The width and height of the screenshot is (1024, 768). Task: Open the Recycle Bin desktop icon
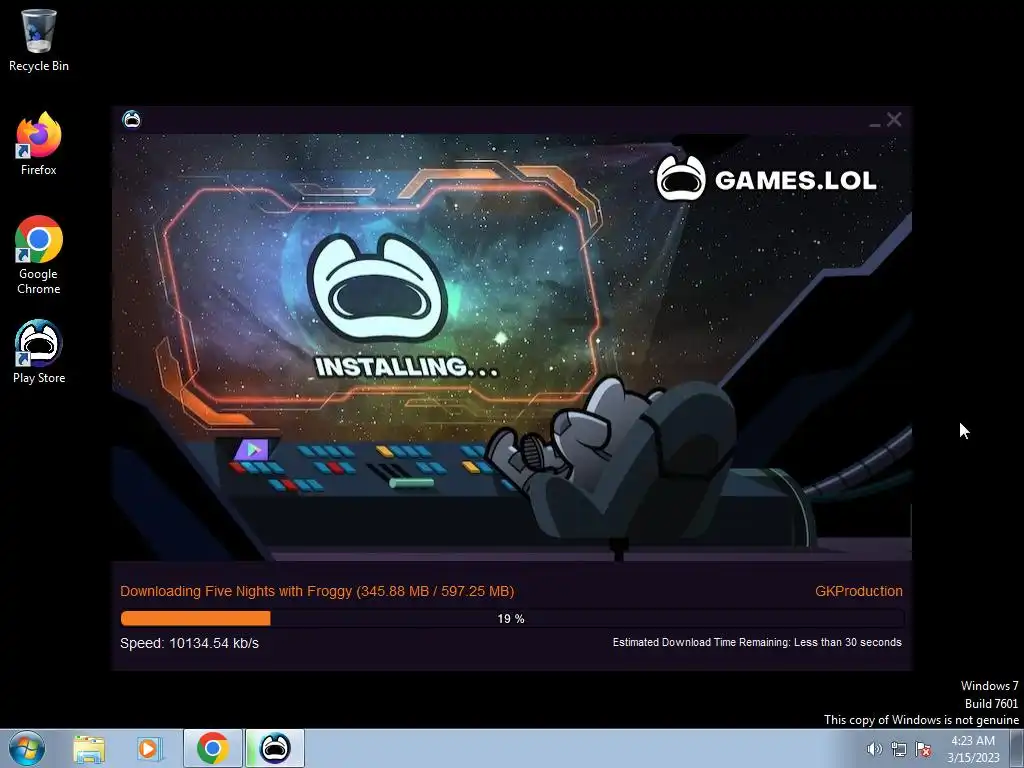(x=39, y=40)
